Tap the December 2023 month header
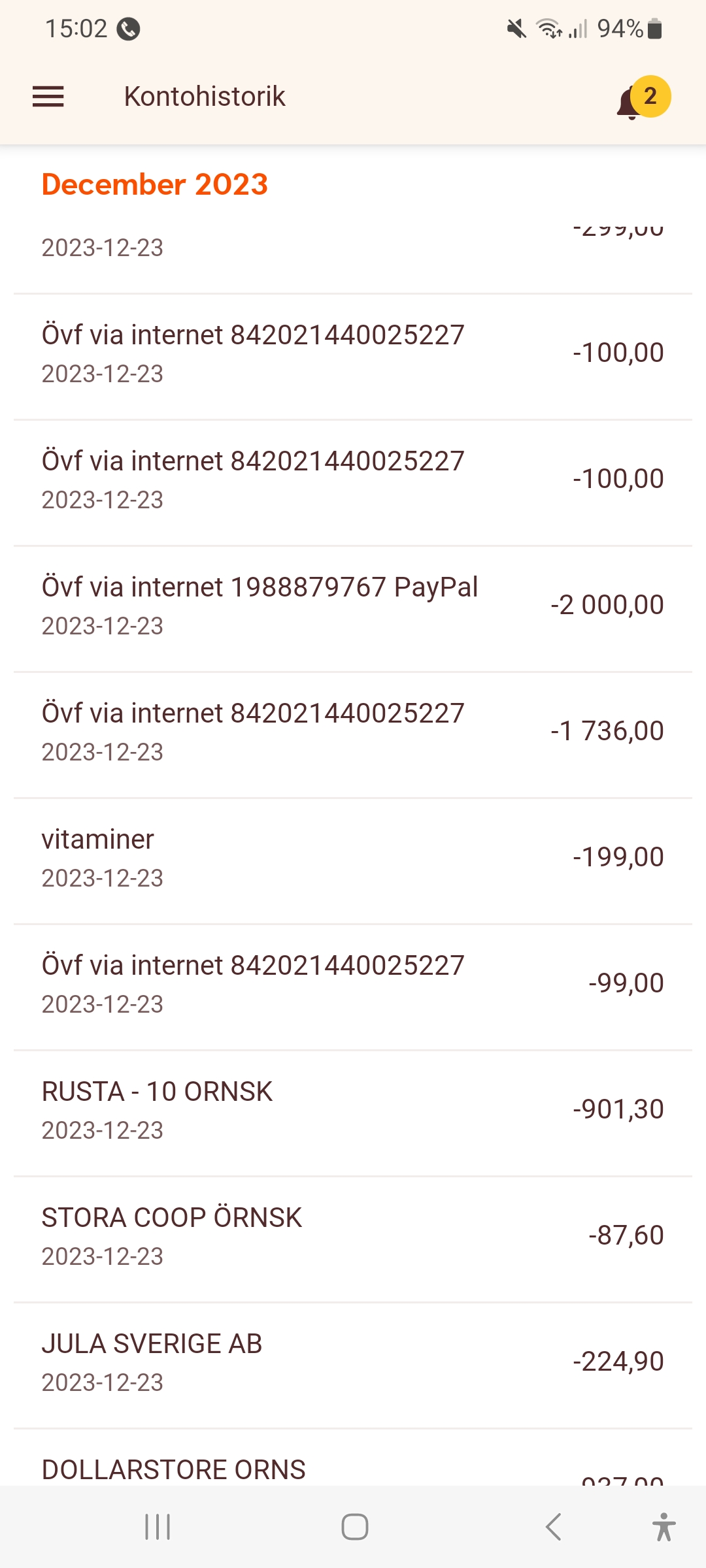 [x=155, y=184]
